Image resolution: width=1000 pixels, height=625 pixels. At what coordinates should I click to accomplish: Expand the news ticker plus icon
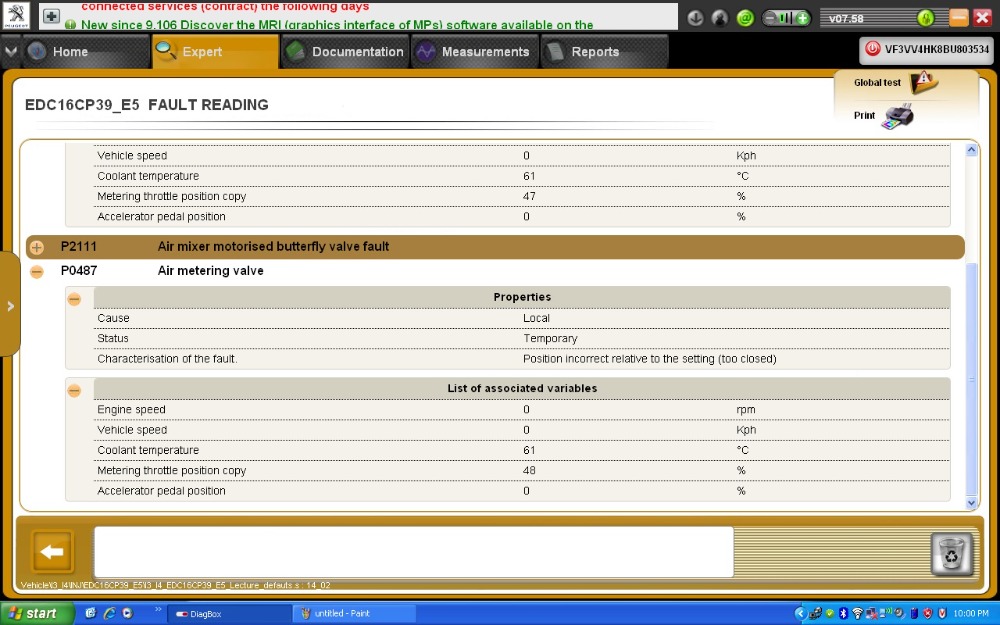[x=51, y=17]
